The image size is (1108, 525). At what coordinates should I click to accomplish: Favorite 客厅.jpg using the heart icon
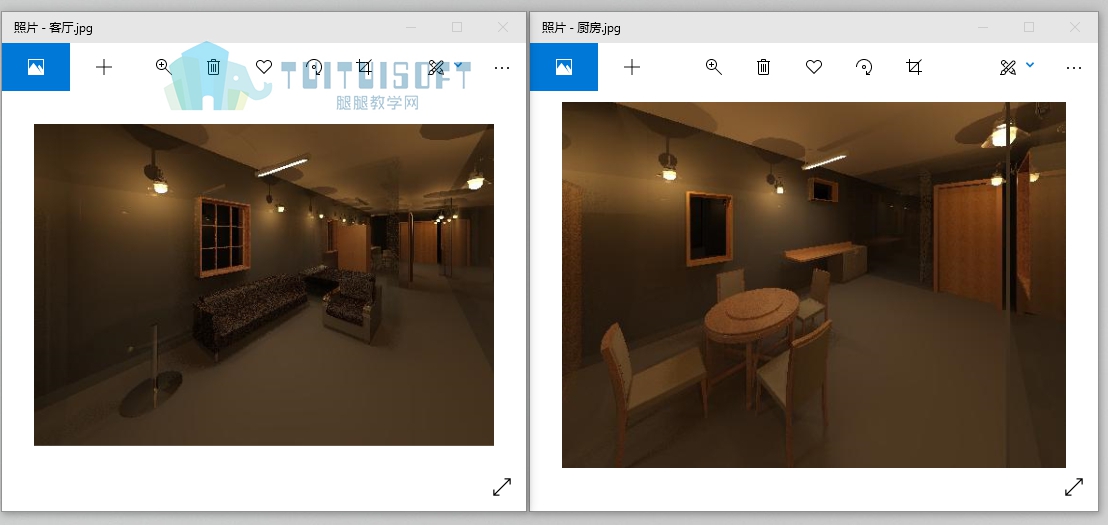point(264,67)
